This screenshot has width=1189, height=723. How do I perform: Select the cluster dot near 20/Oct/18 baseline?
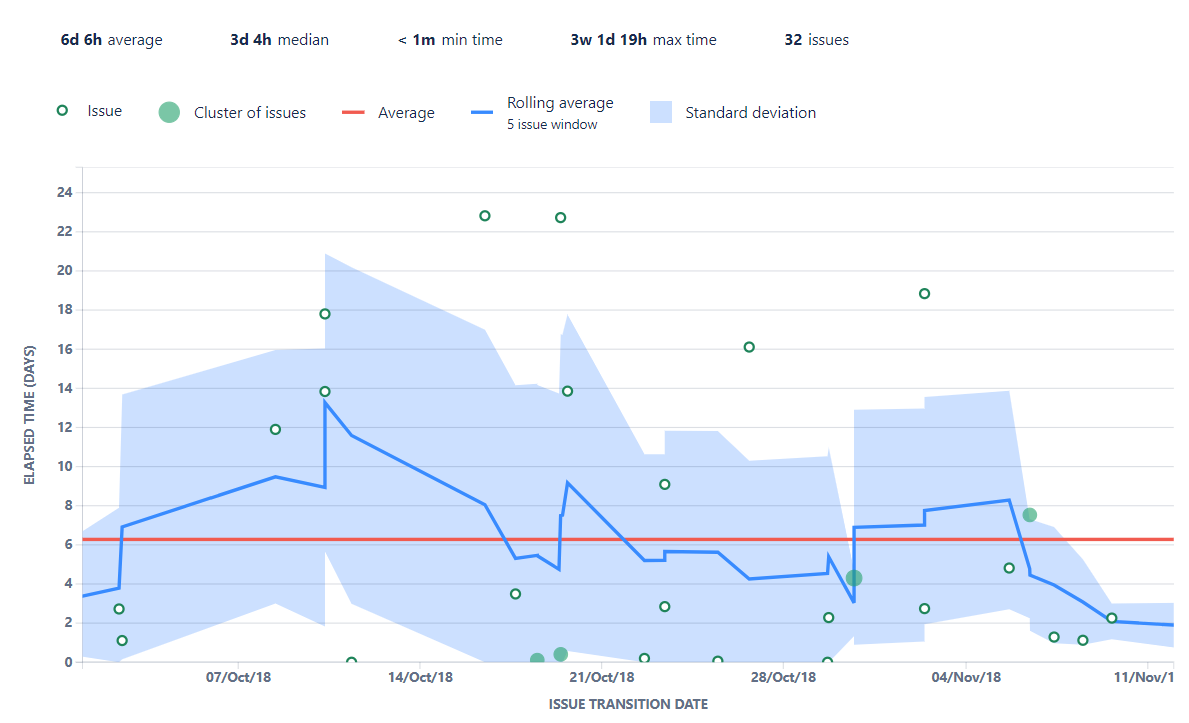tap(561, 655)
